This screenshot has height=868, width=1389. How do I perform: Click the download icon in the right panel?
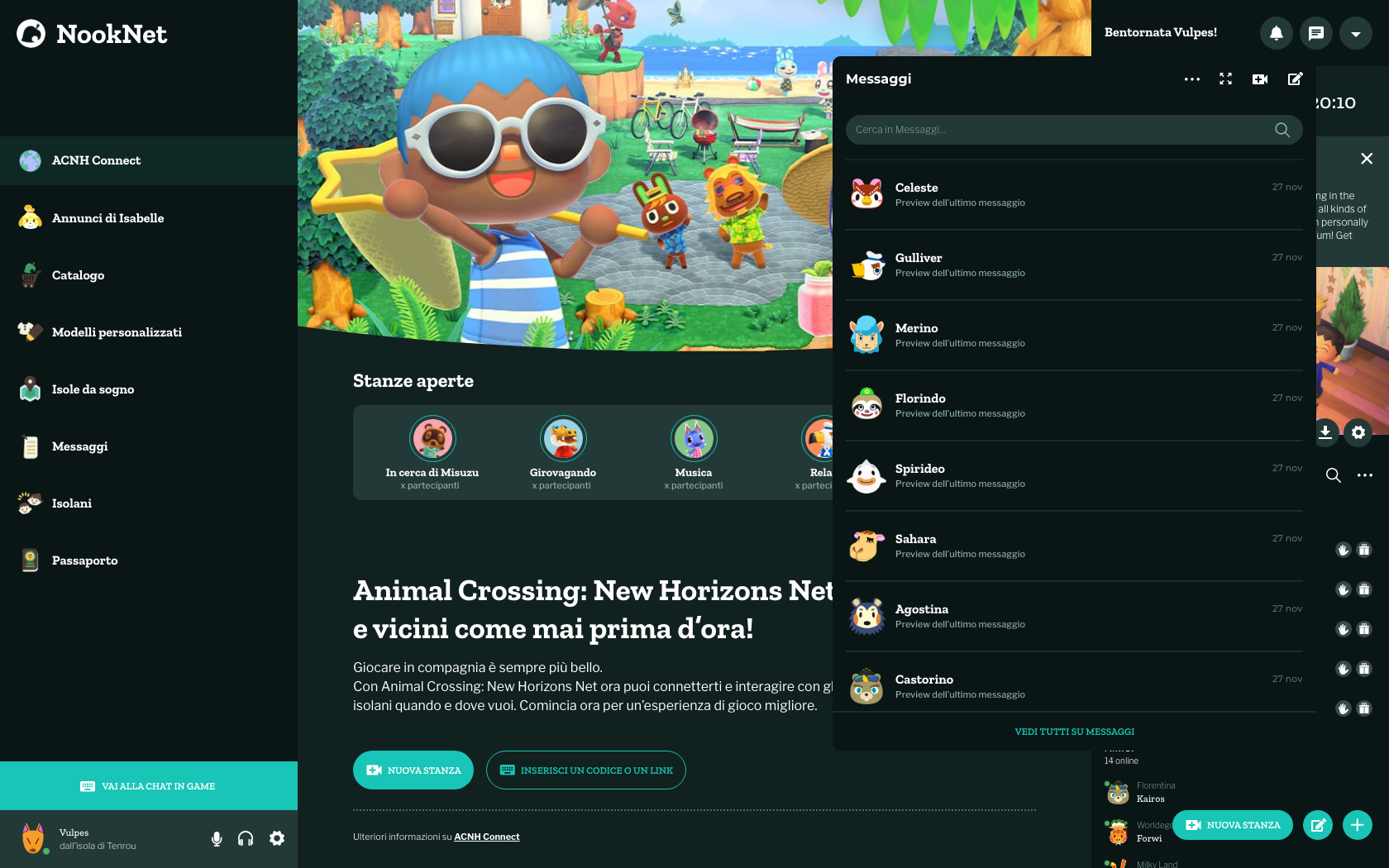point(1325,432)
